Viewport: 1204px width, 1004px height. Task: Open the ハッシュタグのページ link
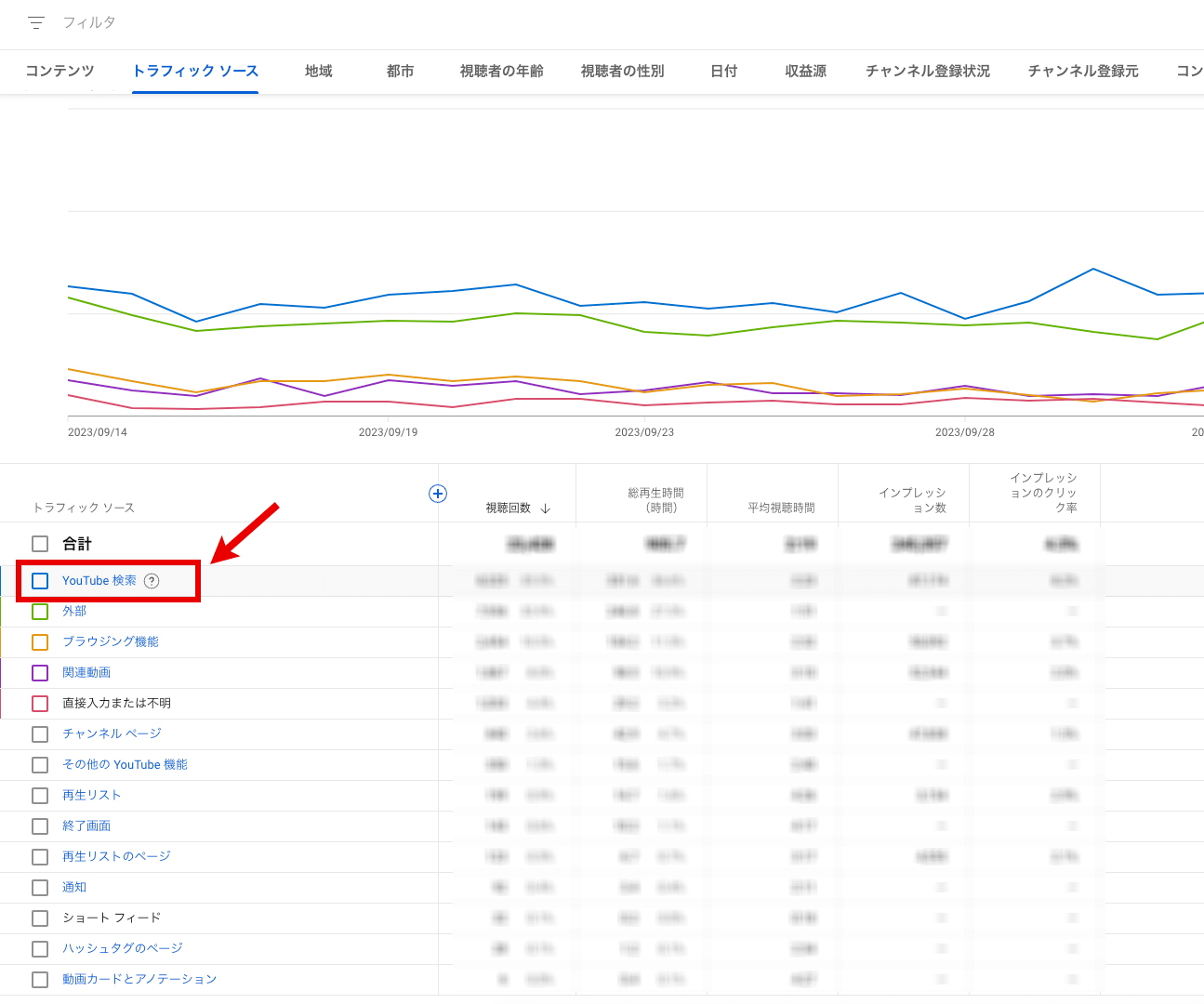click(123, 948)
